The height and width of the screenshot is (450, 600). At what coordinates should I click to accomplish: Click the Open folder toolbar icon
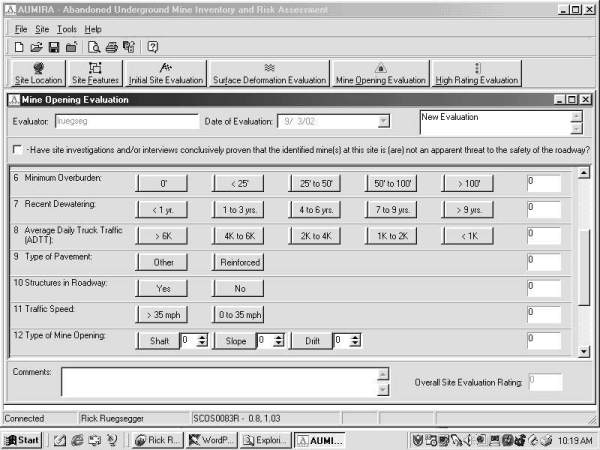coord(36,47)
